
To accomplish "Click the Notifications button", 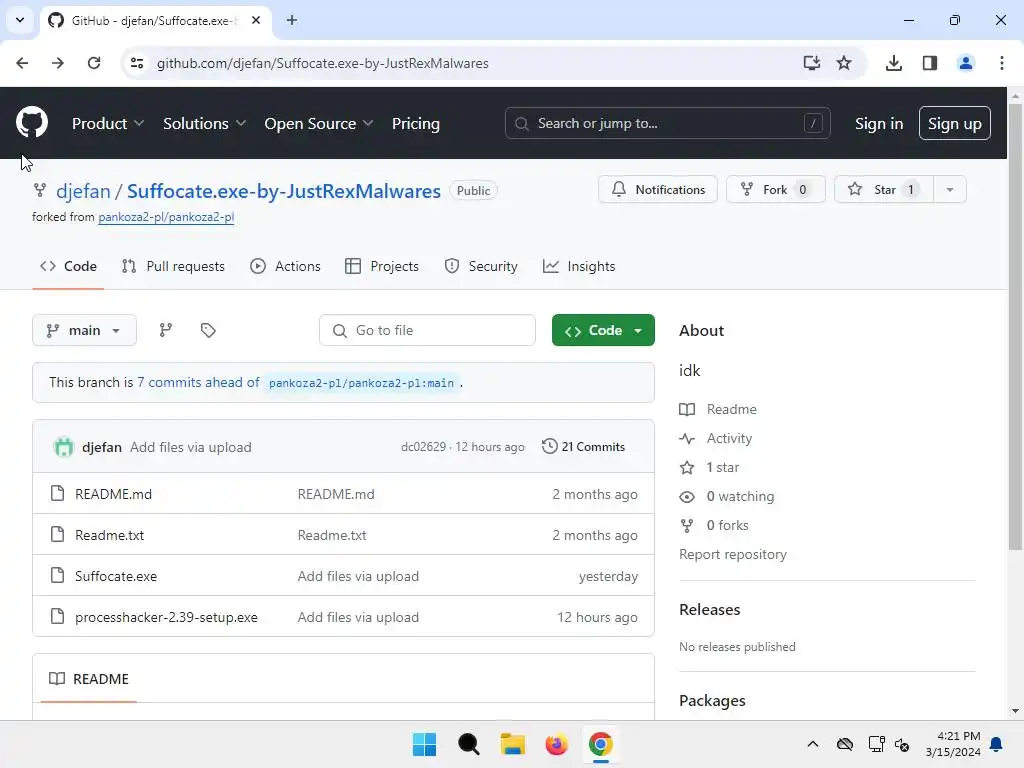I will [658, 189].
